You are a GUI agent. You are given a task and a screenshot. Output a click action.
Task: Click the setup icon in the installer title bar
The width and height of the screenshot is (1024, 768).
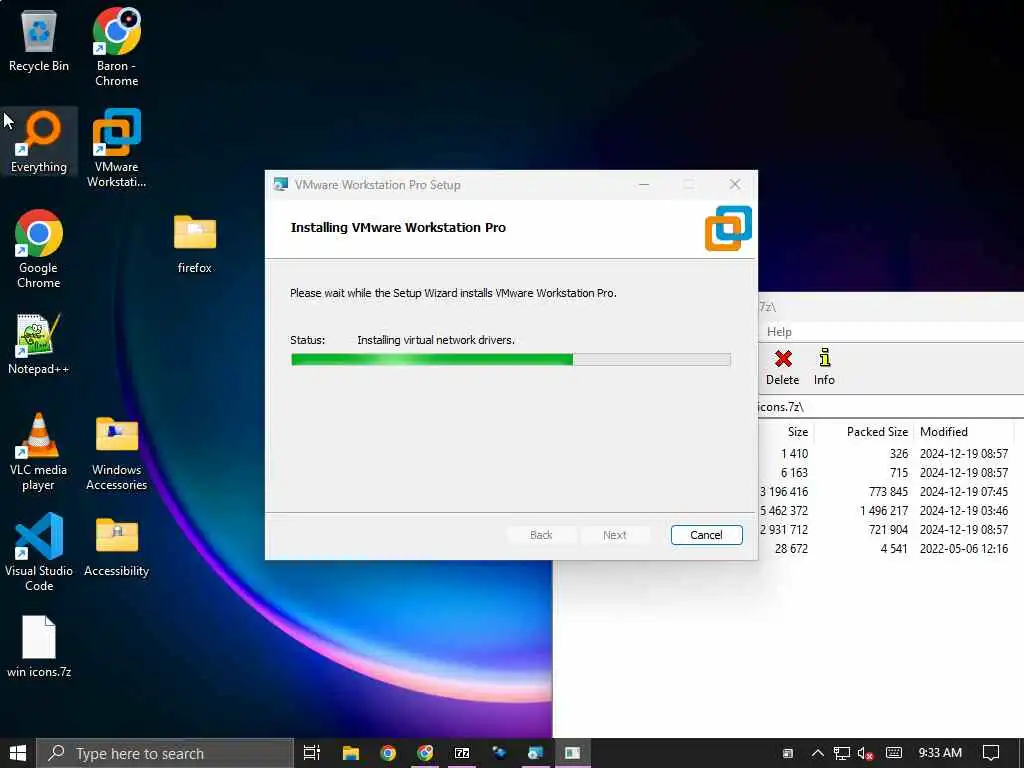[281, 185]
